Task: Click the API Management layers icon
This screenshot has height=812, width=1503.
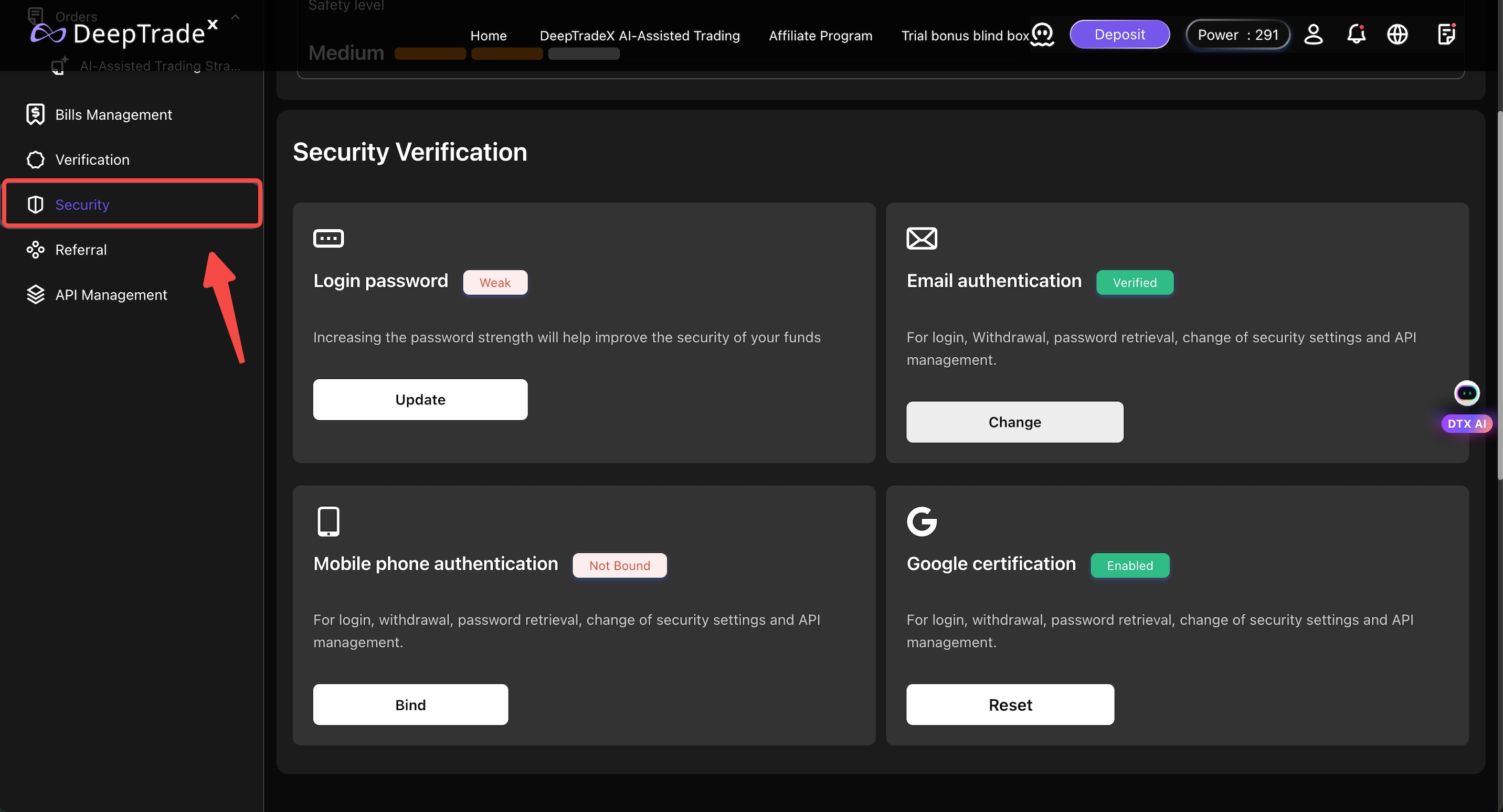Action: click(x=36, y=295)
